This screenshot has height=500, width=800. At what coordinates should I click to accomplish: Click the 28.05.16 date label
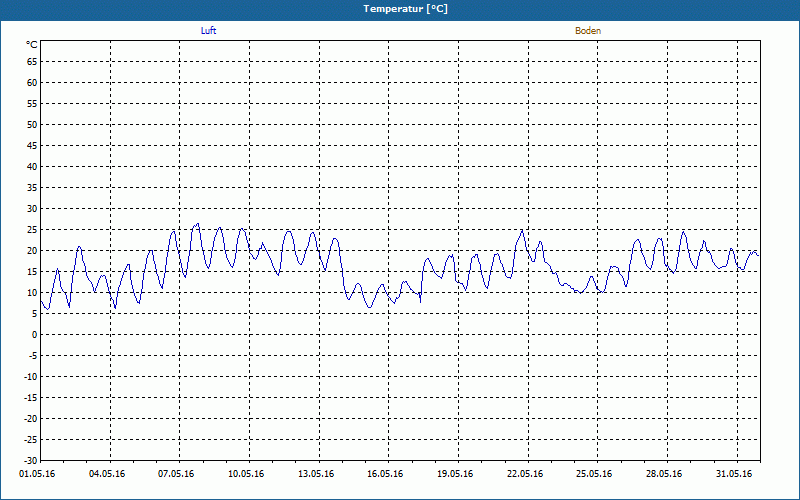coord(664,474)
